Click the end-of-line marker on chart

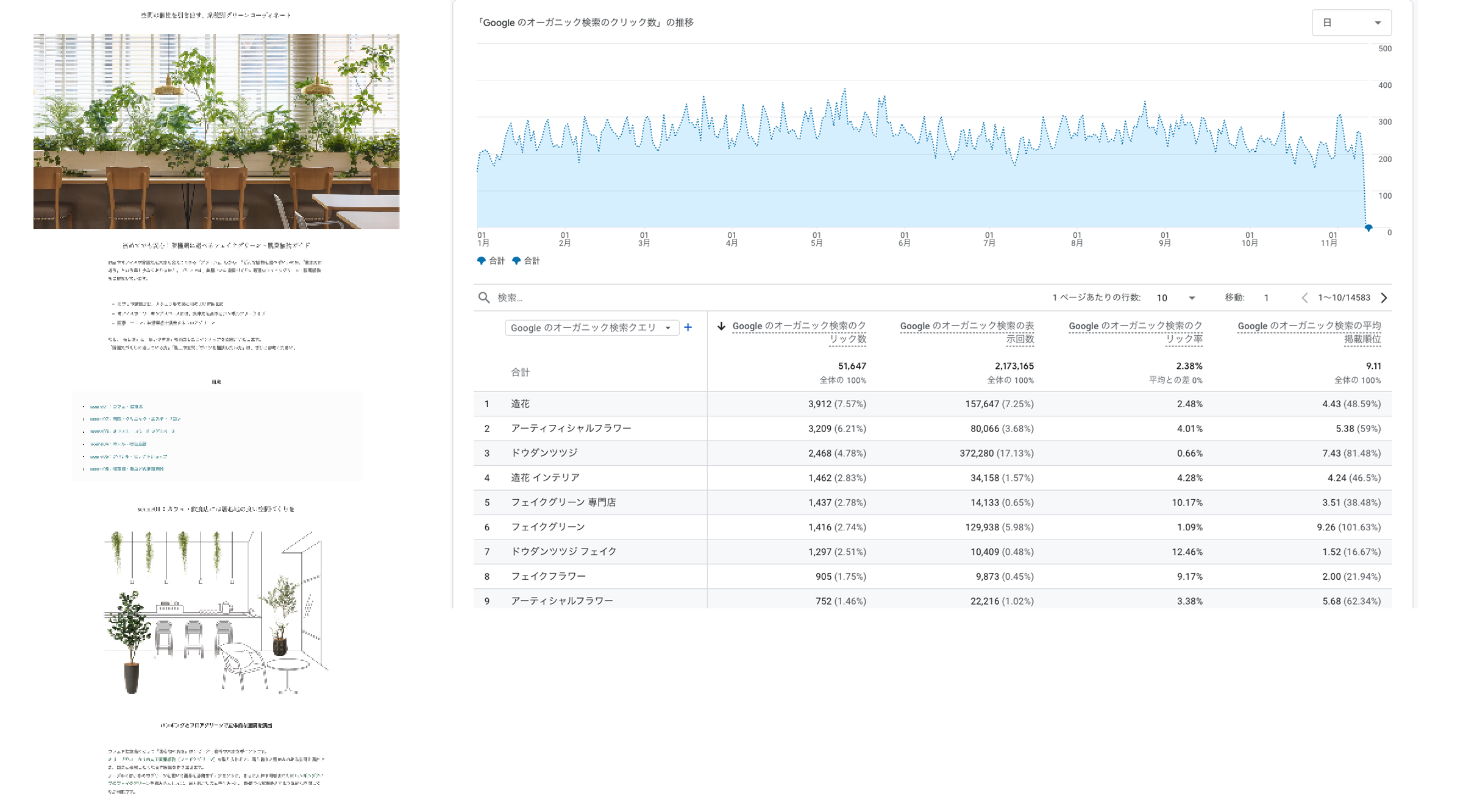coord(1369,228)
